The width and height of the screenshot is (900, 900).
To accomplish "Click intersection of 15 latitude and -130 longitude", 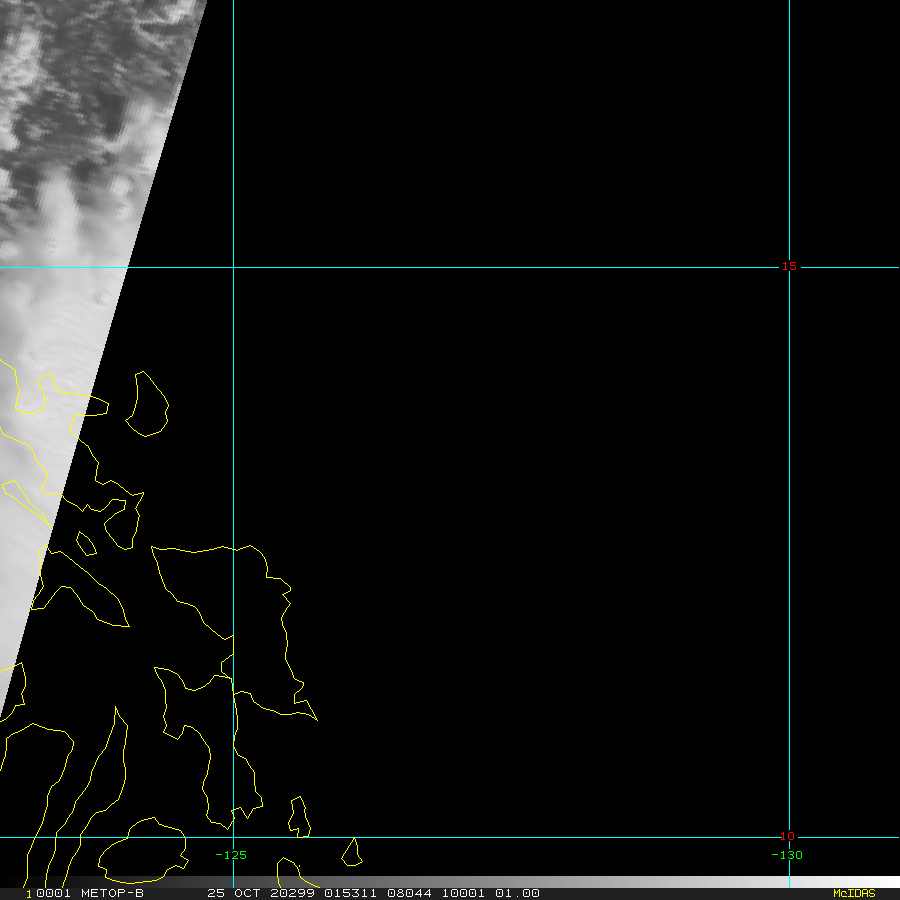I will pos(789,267).
